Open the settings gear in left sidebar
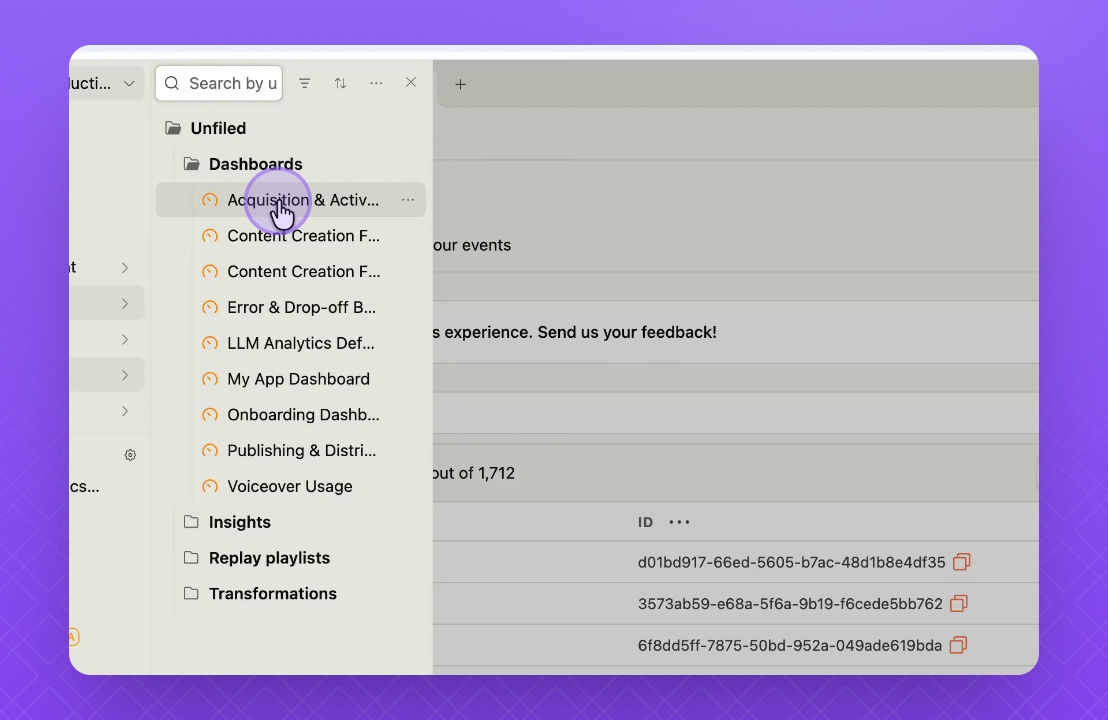Image resolution: width=1108 pixels, height=720 pixels. click(x=130, y=455)
